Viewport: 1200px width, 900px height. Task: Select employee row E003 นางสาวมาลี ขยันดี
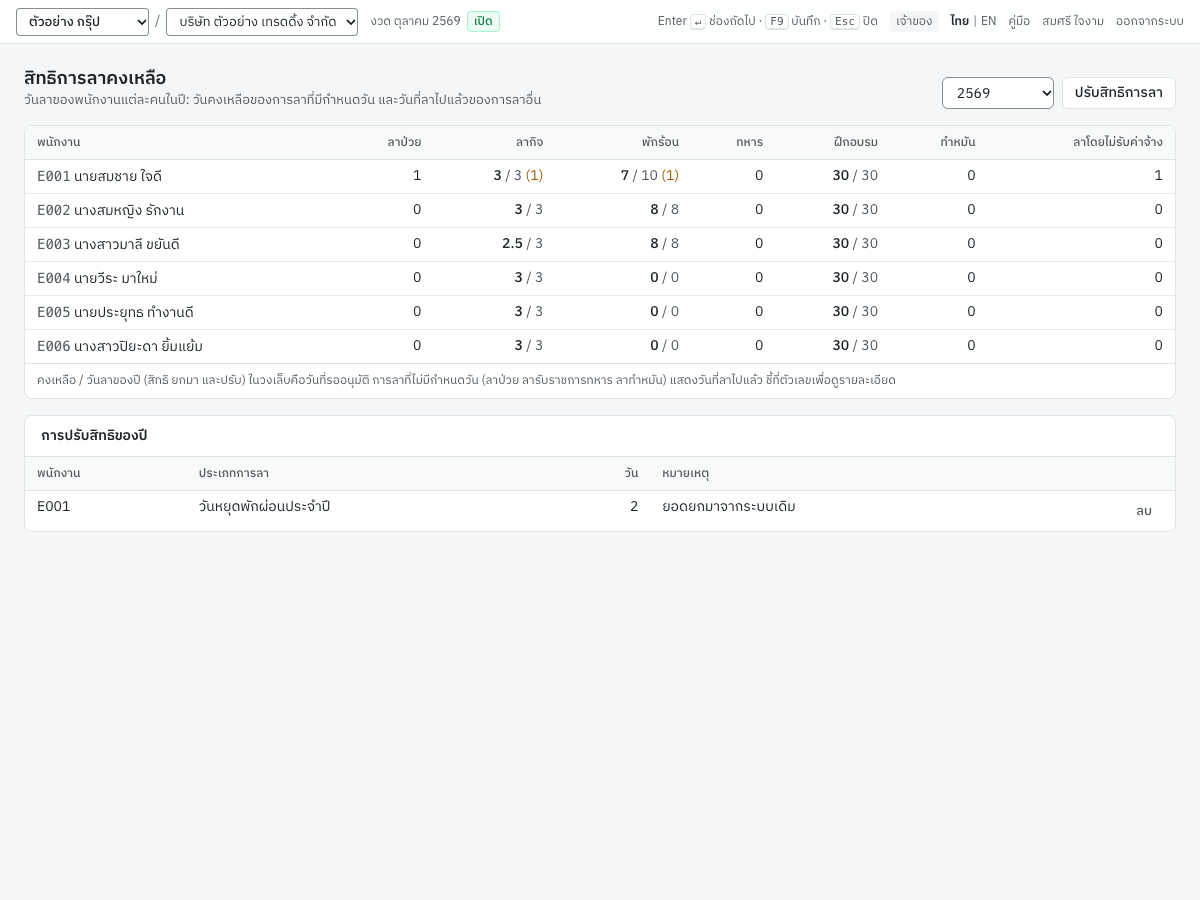pyautogui.click(x=600, y=244)
